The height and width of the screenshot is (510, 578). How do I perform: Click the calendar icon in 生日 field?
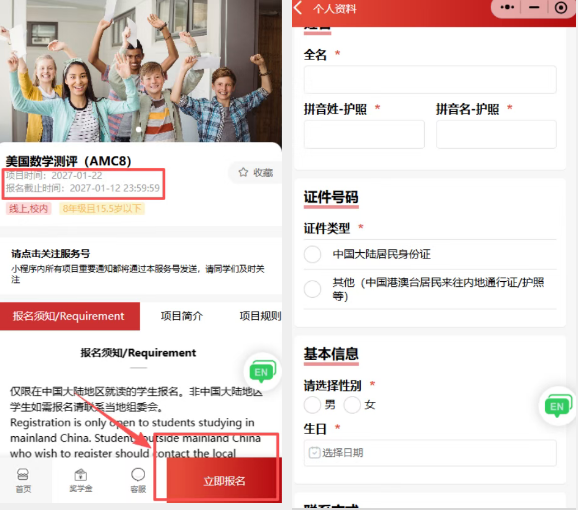(x=314, y=453)
